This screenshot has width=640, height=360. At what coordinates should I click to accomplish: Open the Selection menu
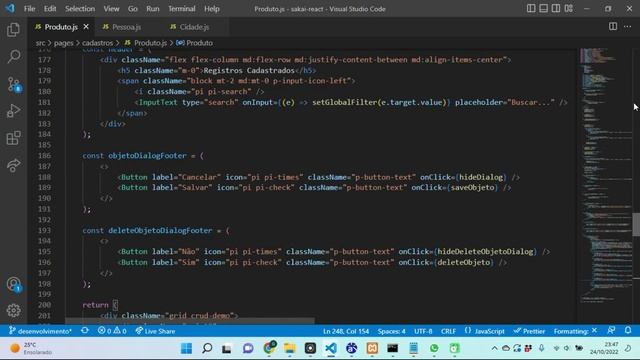coord(80,9)
